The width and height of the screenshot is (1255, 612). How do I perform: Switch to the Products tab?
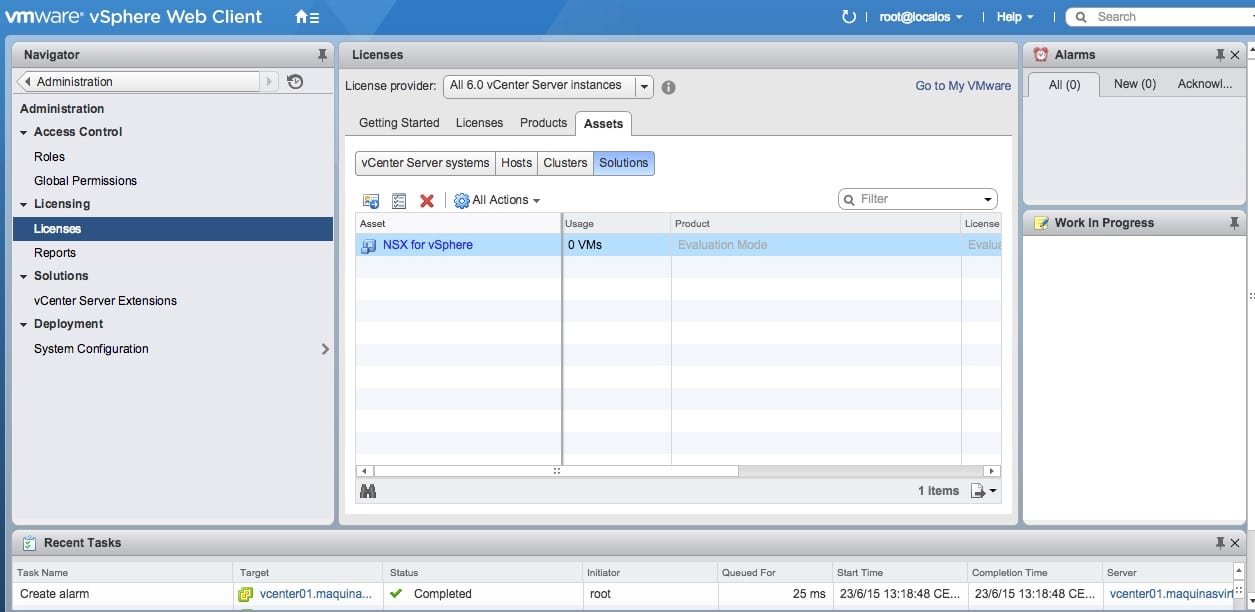(543, 123)
